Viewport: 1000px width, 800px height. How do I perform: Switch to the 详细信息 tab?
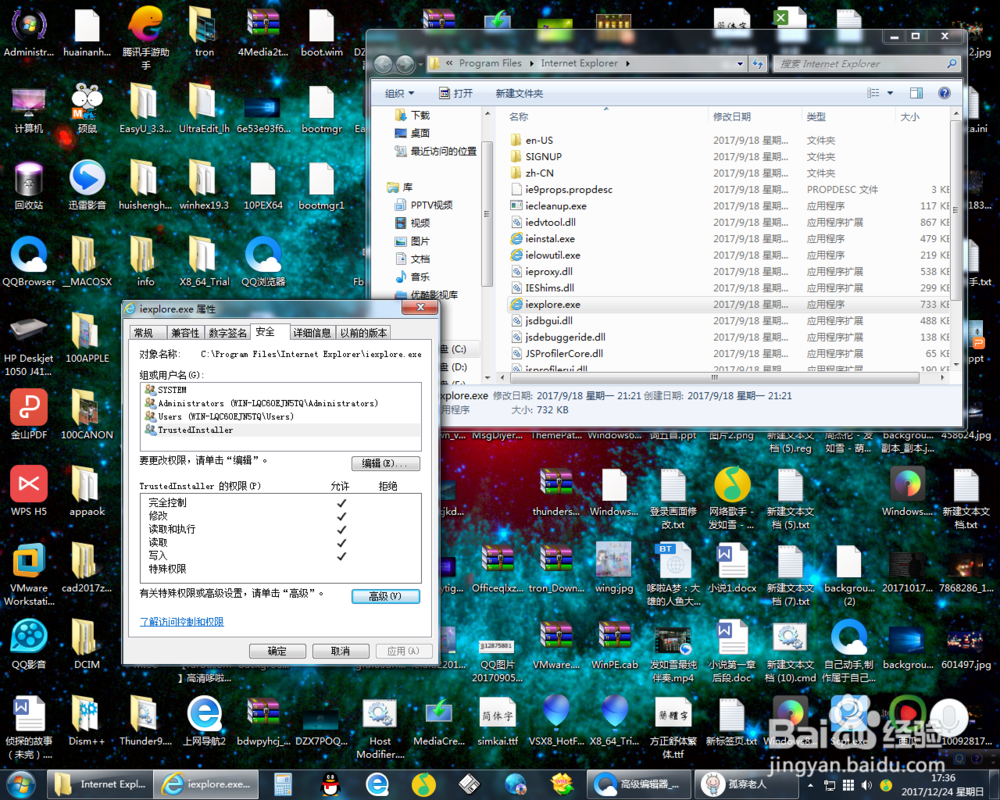click(312, 333)
